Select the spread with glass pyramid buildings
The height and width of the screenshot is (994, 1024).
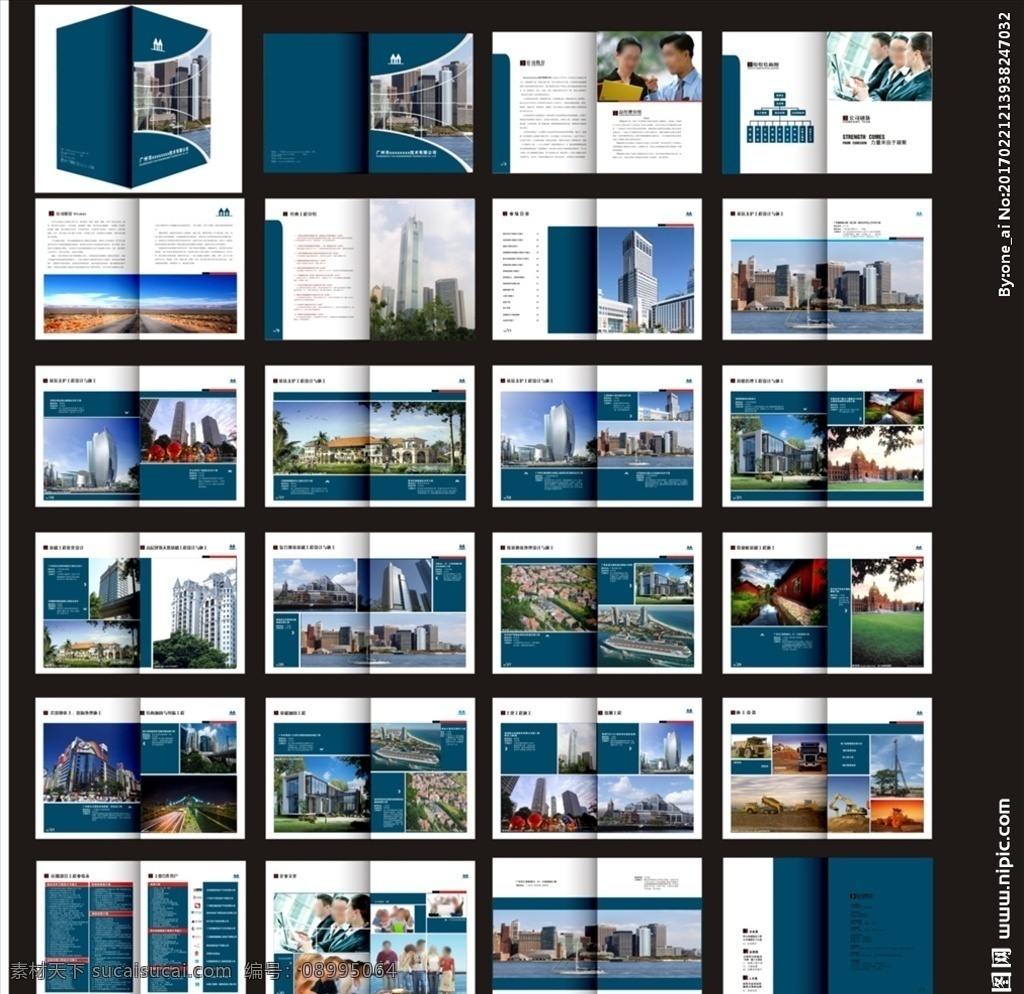(370, 603)
